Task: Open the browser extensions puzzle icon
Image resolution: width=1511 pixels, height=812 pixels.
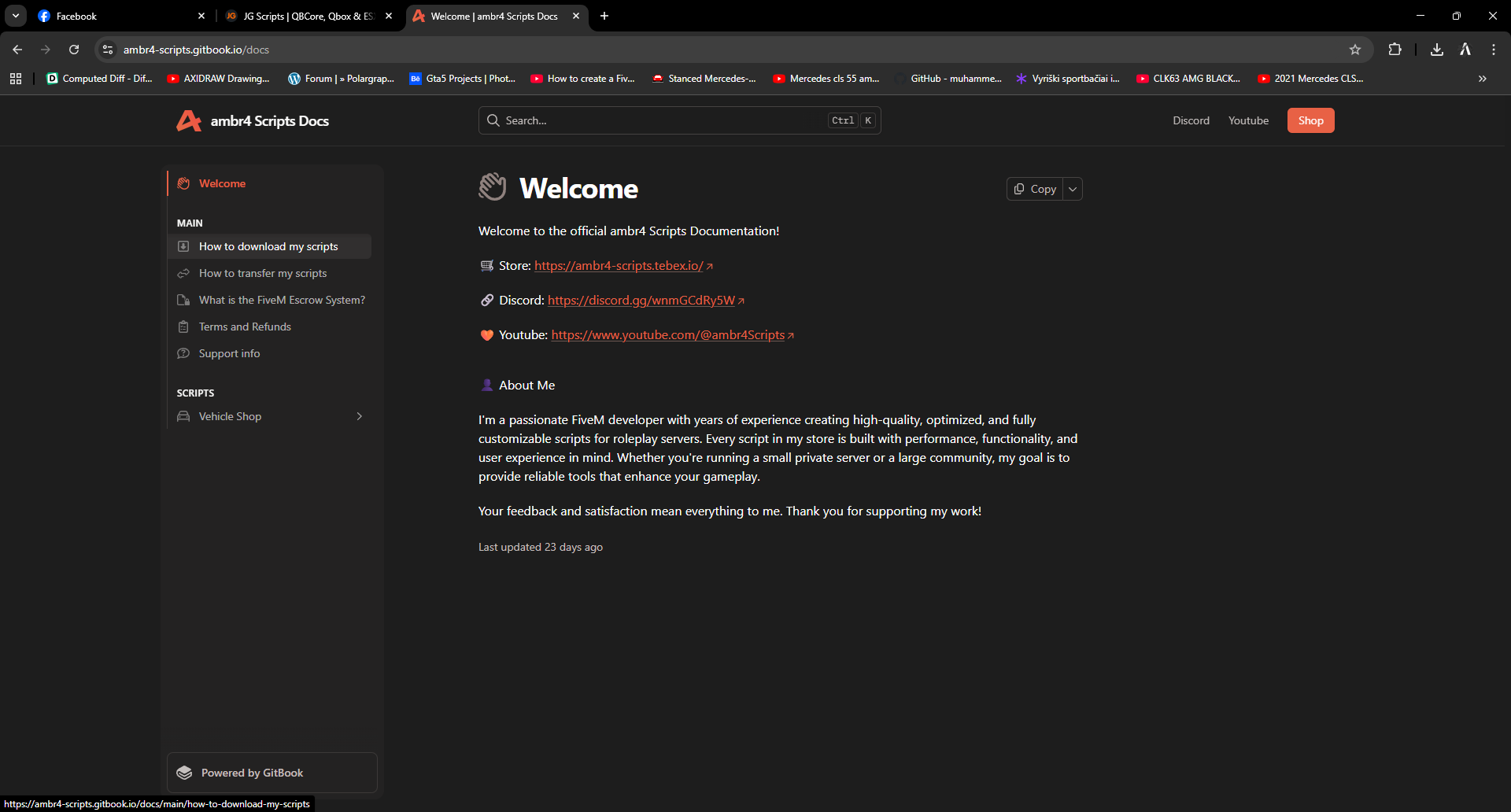Action: point(1395,50)
